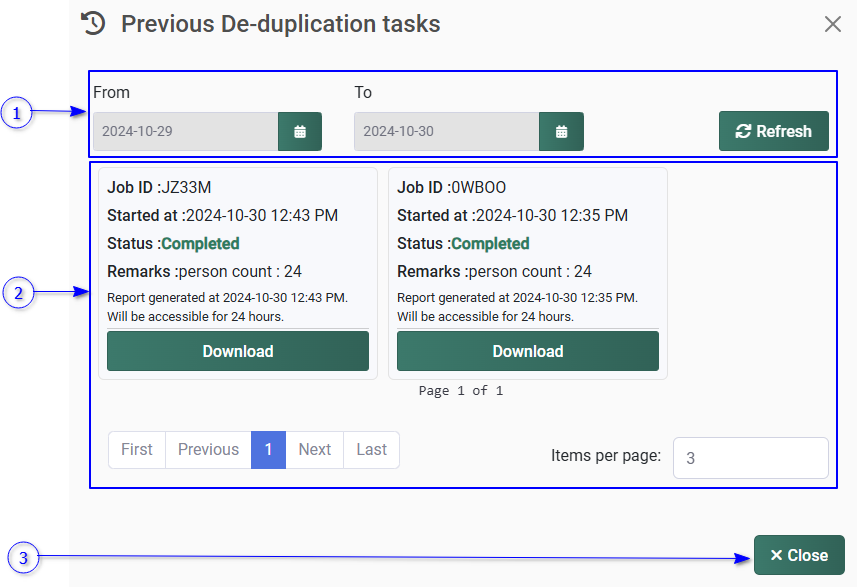
Task: Click the Completed status on job 0WBOO
Action: (x=490, y=244)
